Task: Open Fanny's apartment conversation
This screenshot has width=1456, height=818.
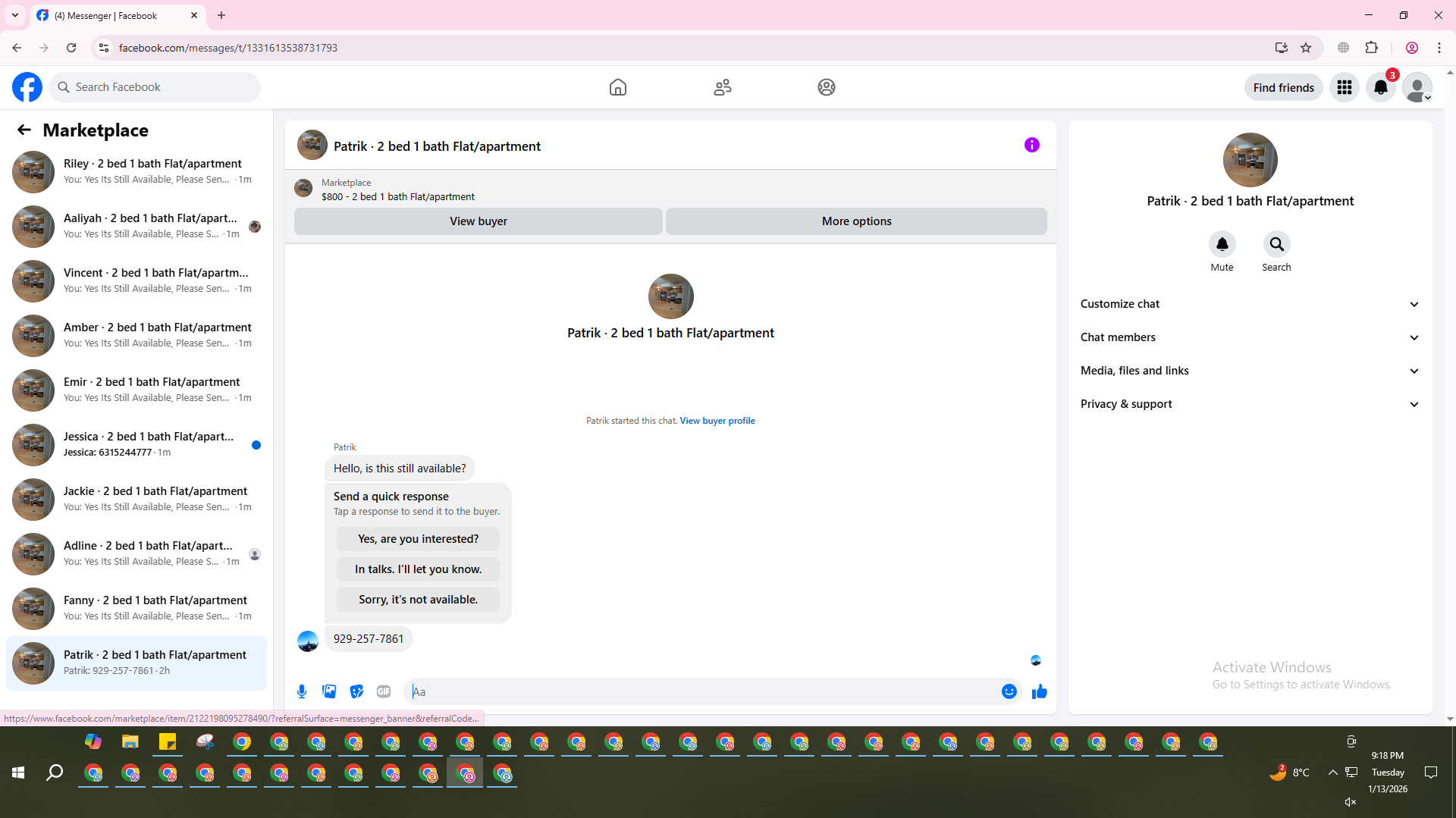Action: pos(136,608)
